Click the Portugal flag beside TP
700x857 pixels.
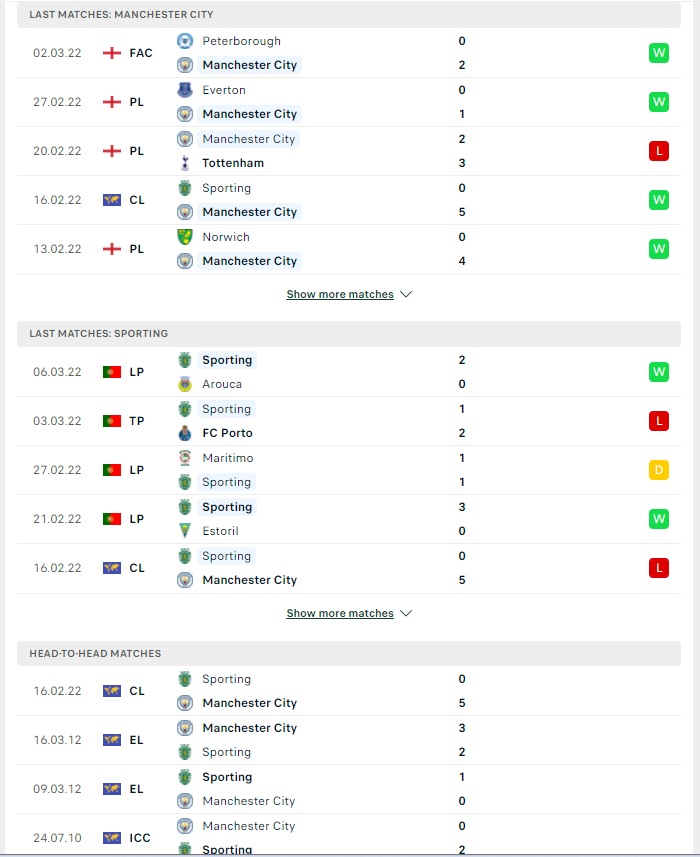[111, 421]
